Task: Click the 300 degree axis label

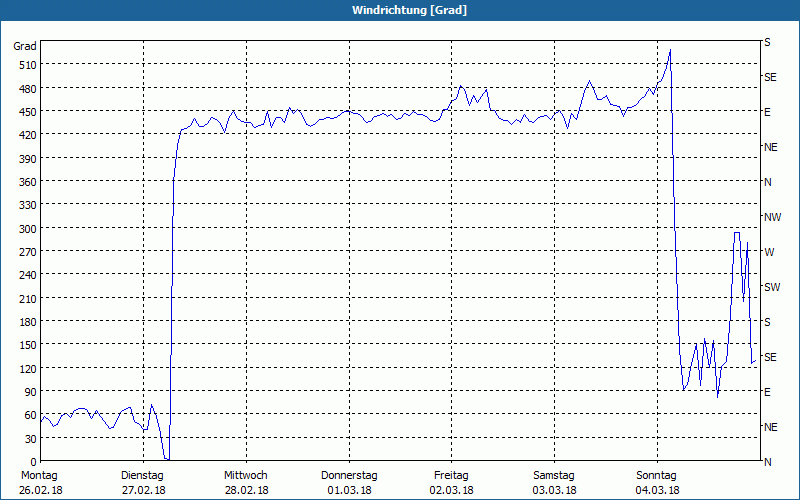Action: pos(28,229)
